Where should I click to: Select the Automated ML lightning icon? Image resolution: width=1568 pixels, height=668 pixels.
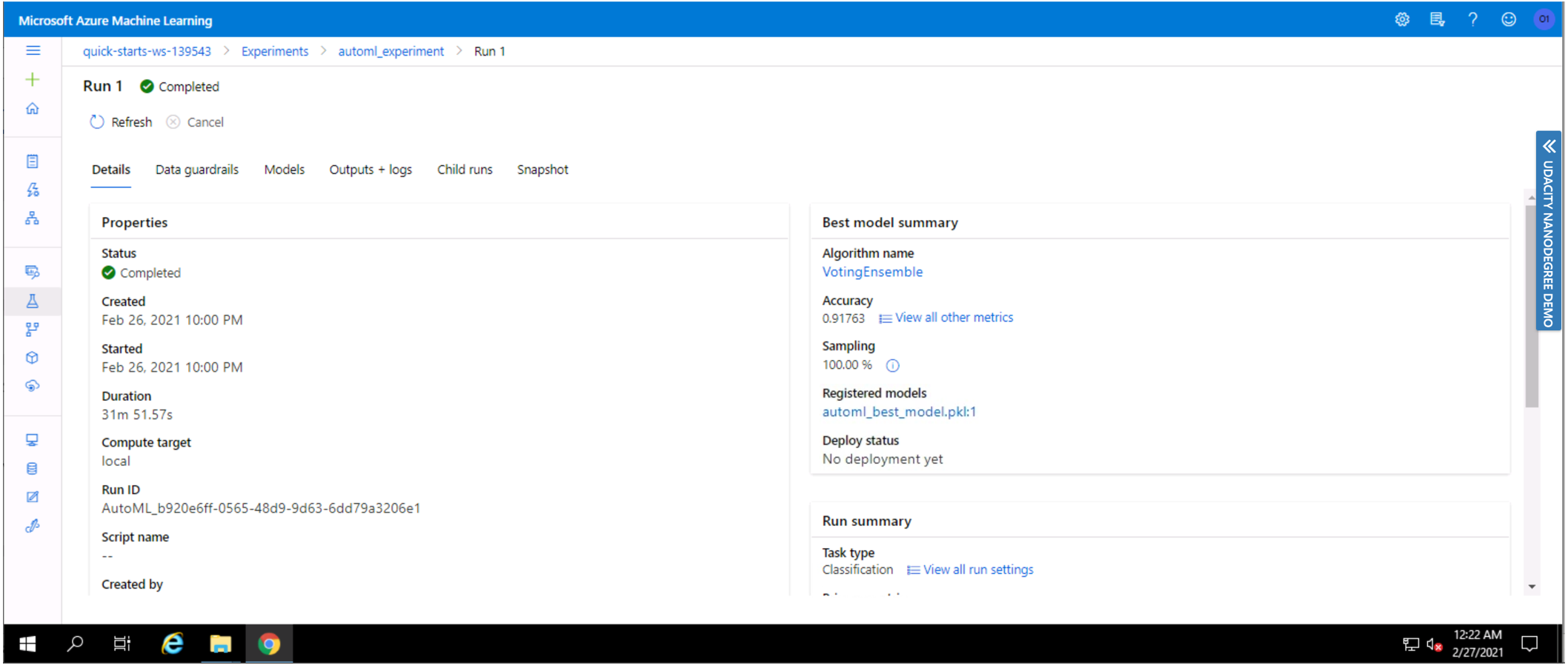coord(33,190)
